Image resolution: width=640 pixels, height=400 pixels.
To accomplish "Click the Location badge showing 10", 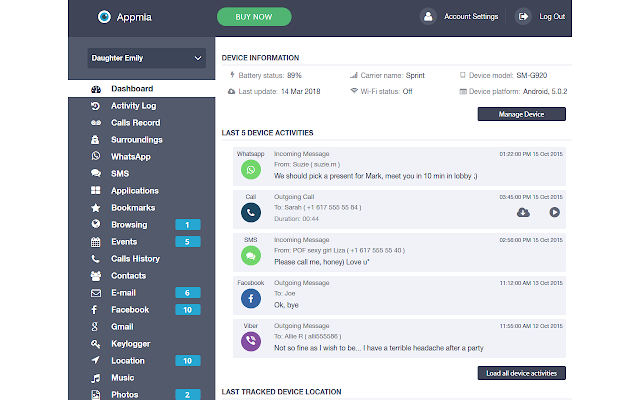I will (x=188, y=361).
